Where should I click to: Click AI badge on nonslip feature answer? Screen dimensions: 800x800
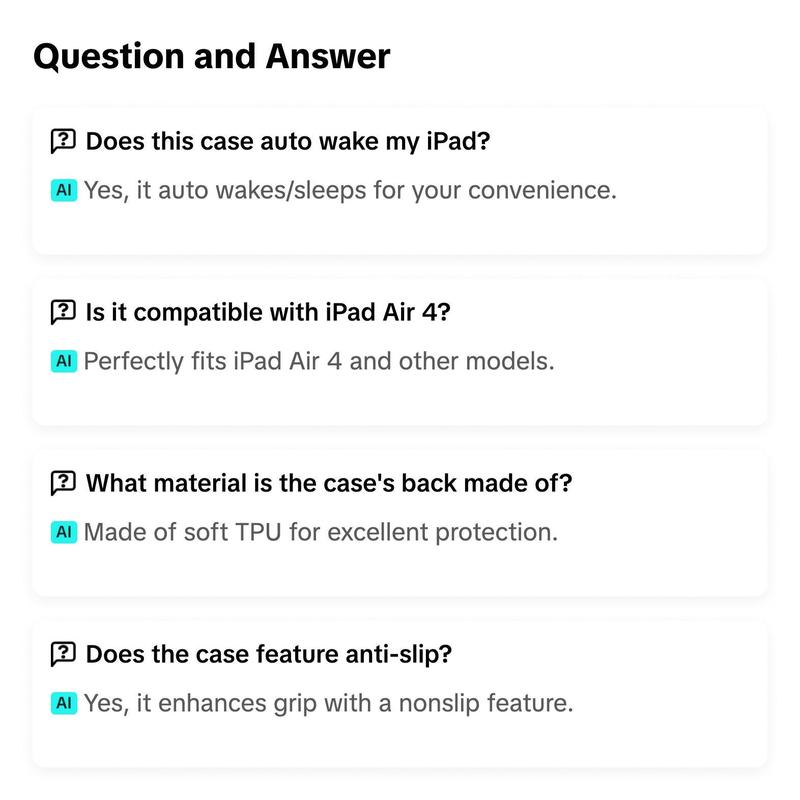(63, 704)
